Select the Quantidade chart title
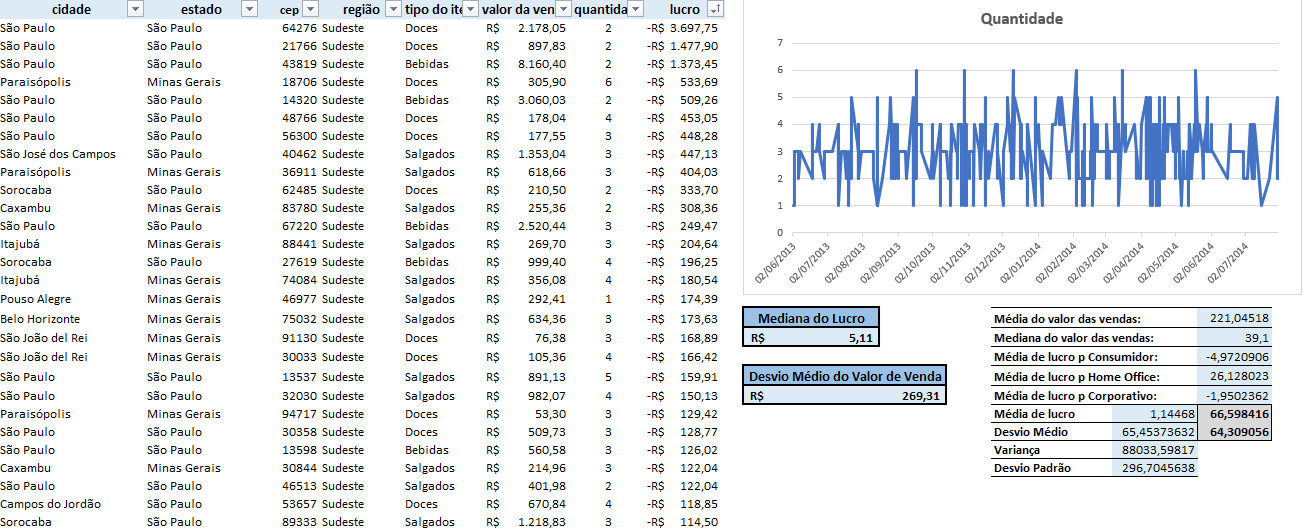1304x531 pixels. pos(1021,19)
